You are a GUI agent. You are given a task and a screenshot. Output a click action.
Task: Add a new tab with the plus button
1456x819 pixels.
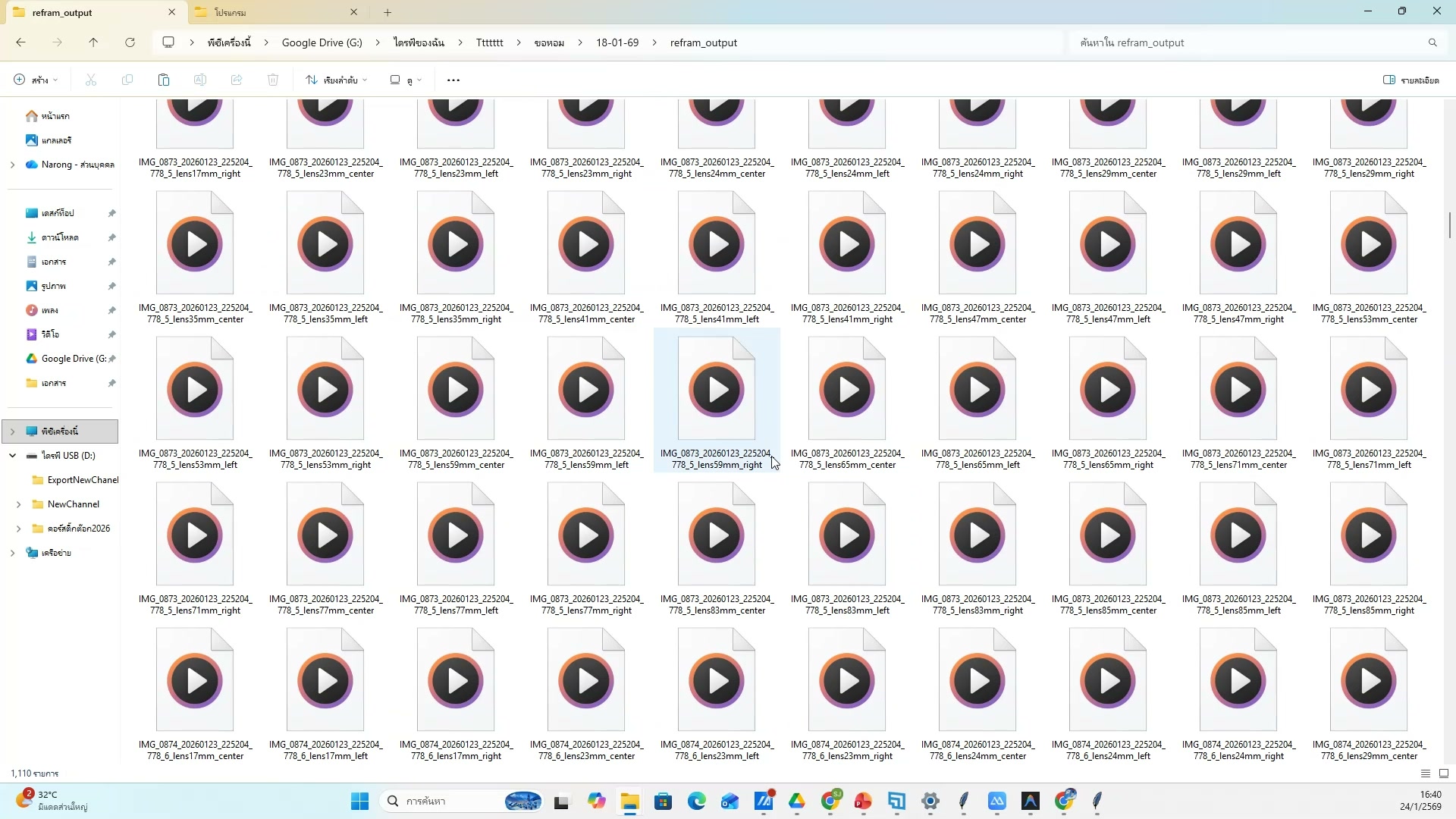388,12
